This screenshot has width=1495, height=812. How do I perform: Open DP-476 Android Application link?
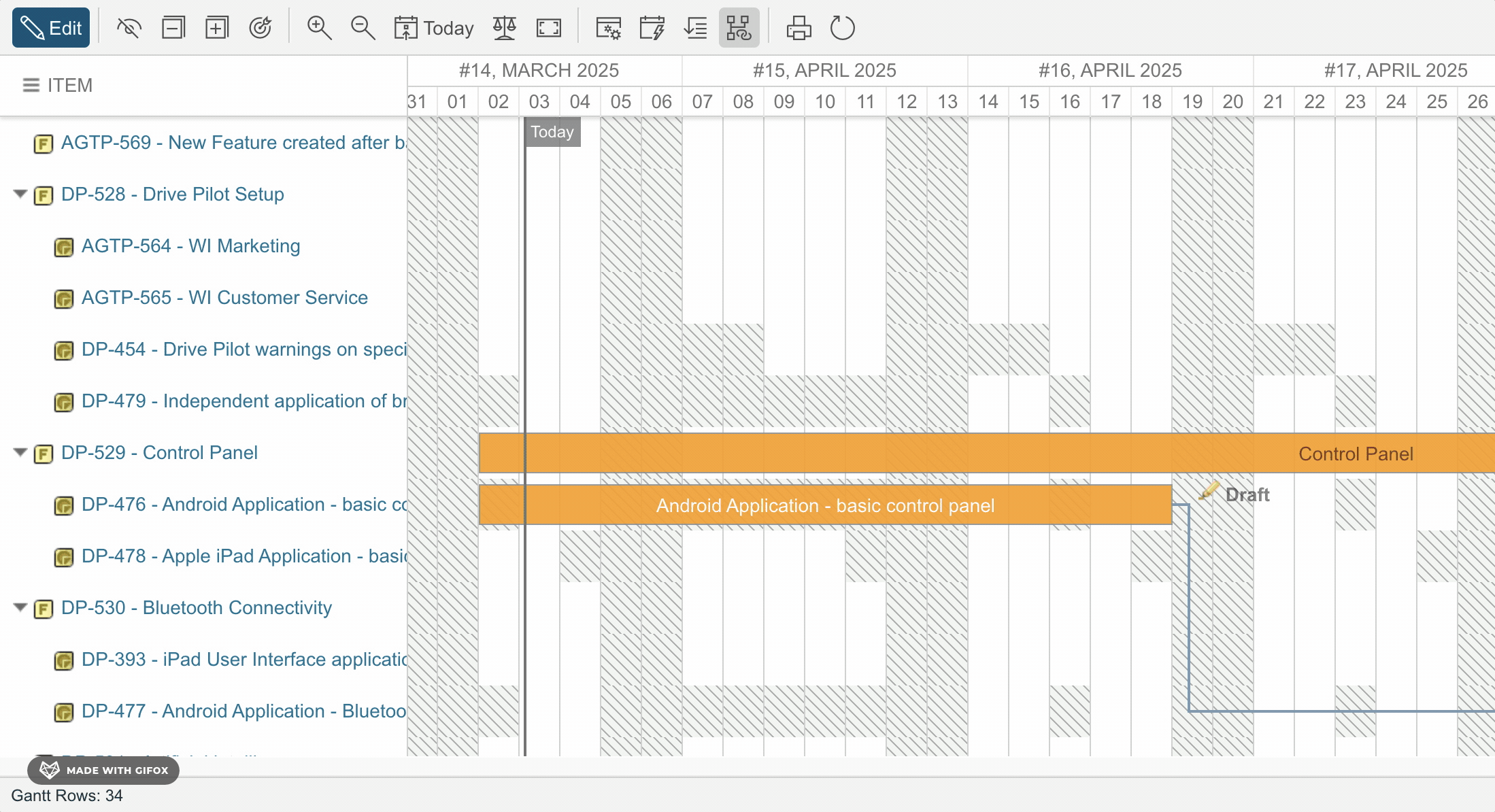click(x=243, y=505)
